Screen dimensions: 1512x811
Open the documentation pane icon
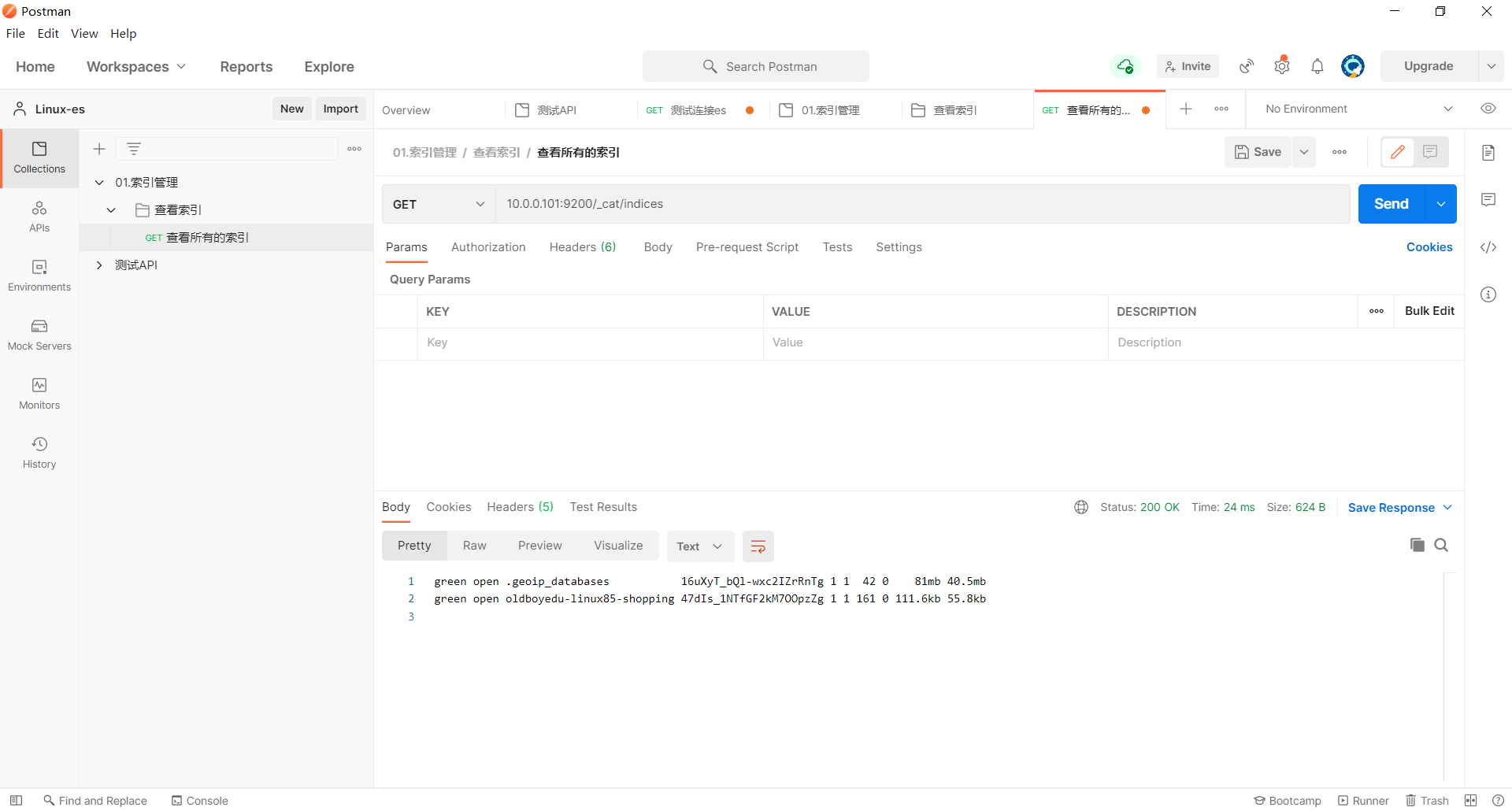coord(1488,153)
